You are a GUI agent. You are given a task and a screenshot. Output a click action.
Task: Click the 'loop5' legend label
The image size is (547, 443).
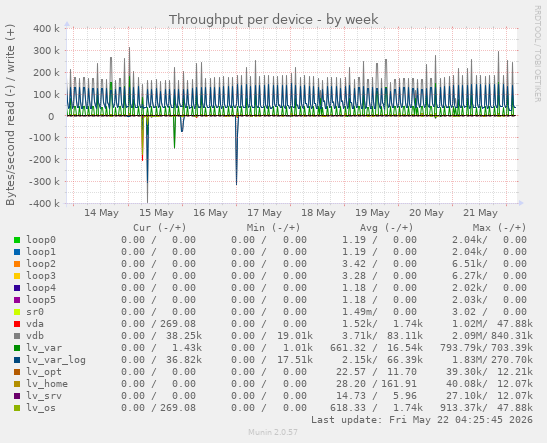[41, 300]
